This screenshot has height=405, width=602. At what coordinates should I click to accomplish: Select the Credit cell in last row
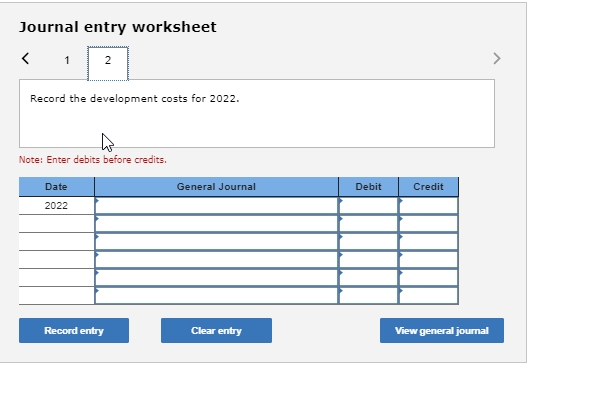point(428,296)
